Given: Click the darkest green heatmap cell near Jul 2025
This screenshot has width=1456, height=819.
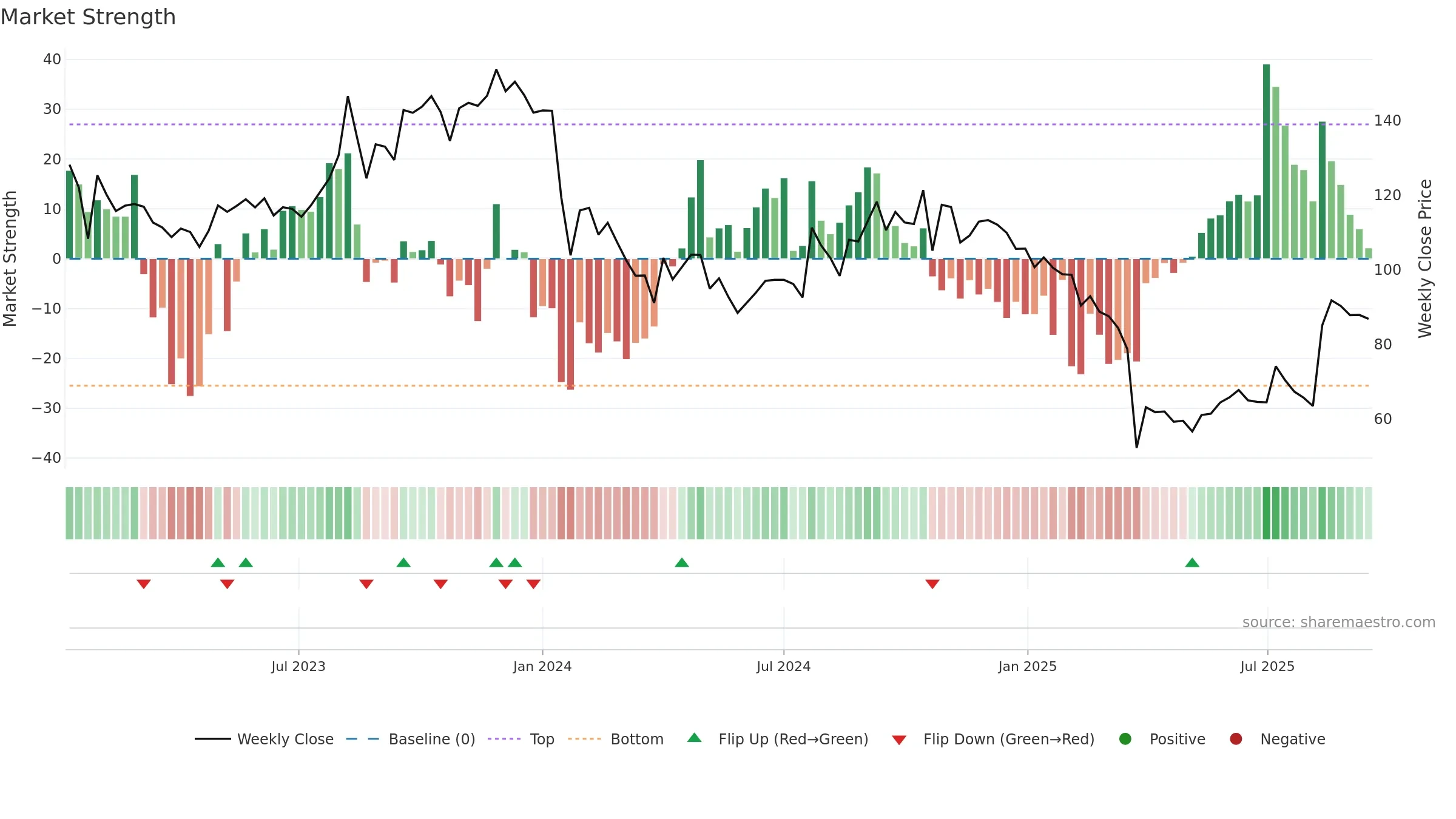Looking at the screenshot, I should click(1266, 513).
